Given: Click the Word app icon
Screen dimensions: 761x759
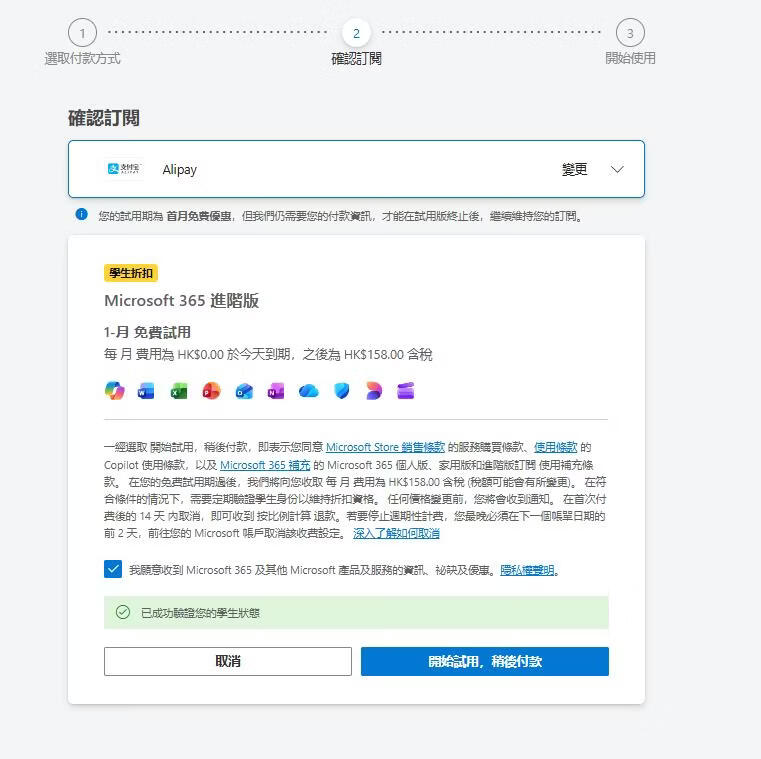Looking at the screenshot, I should coord(146,391).
